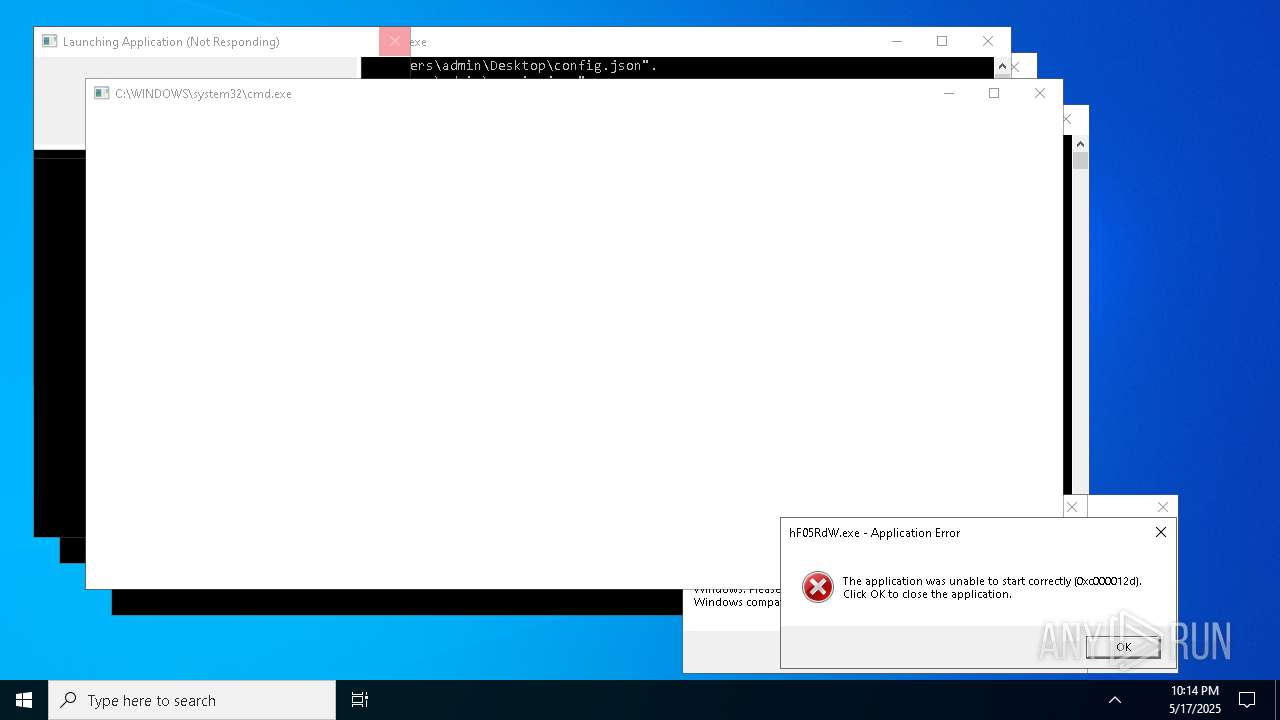Minimize the front cmd.exe window
Screen dimensions: 1280x720
point(949,93)
